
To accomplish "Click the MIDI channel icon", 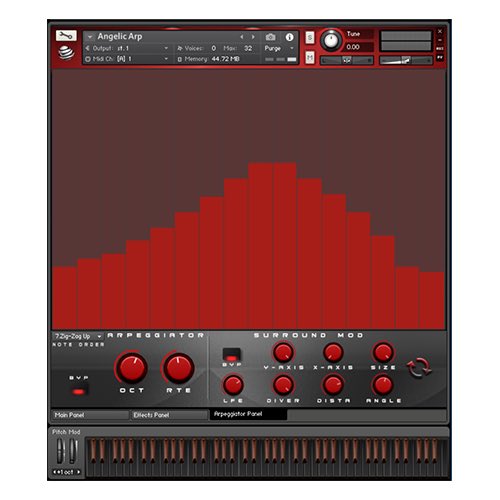I will point(88,59).
